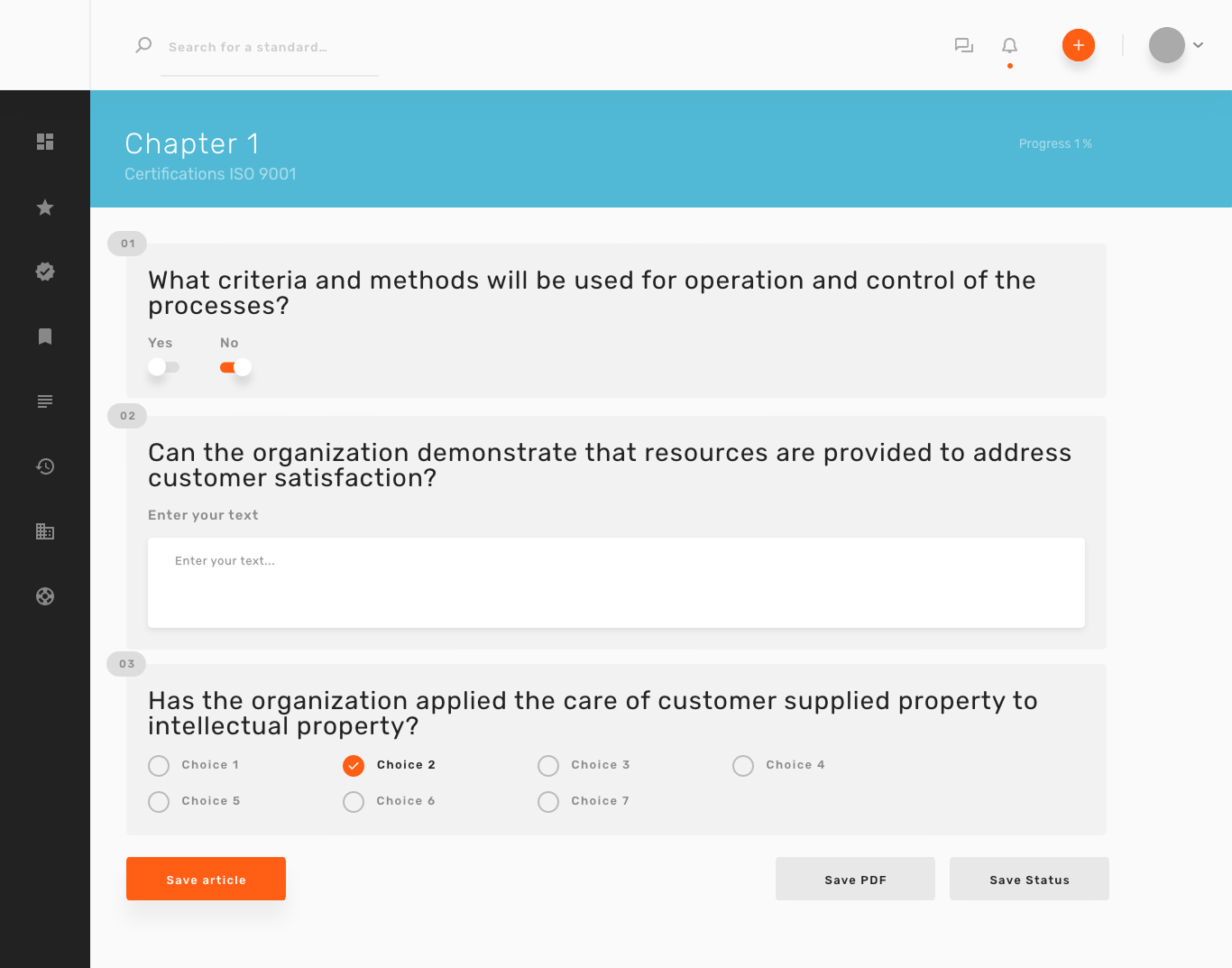
Task: Turn off the No toggle switch
Action: 235,367
